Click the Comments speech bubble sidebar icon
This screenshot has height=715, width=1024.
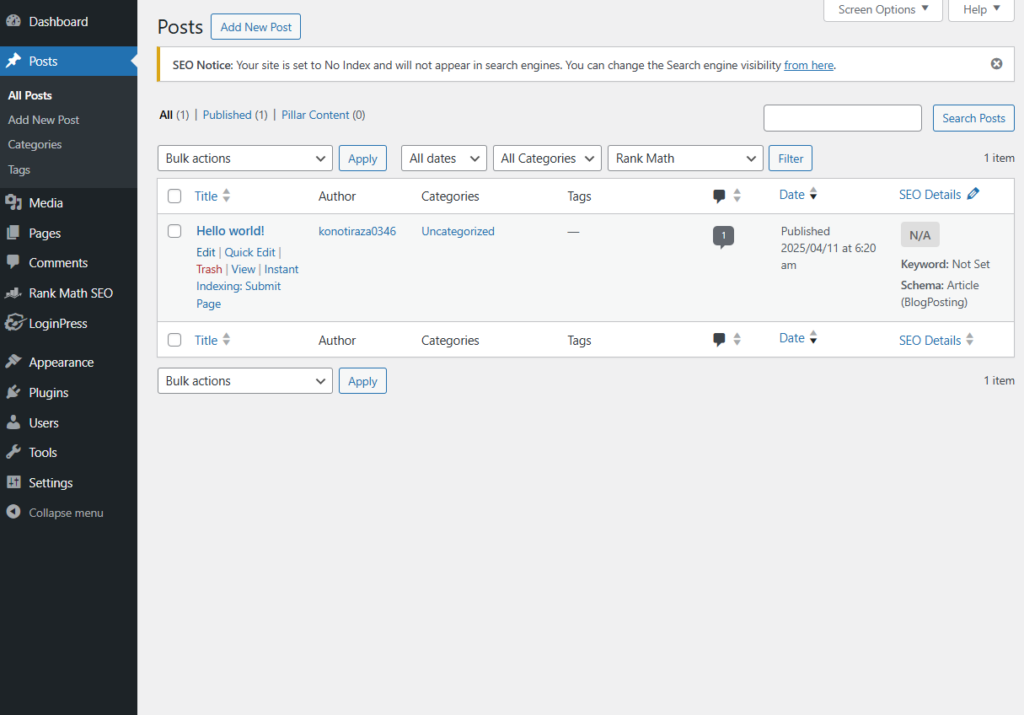click(x=13, y=262)
